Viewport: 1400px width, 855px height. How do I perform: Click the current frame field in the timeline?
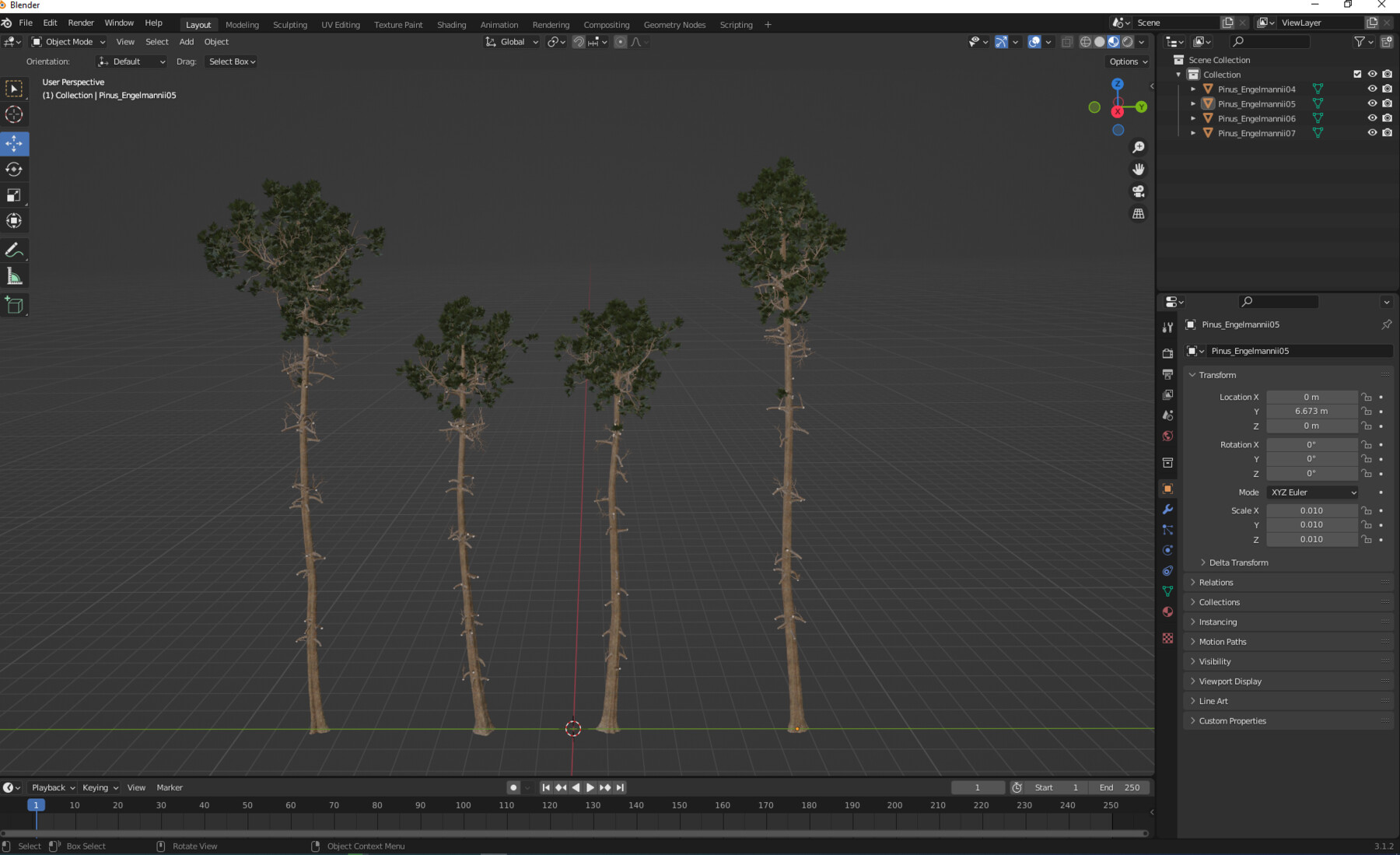(978, 787)
